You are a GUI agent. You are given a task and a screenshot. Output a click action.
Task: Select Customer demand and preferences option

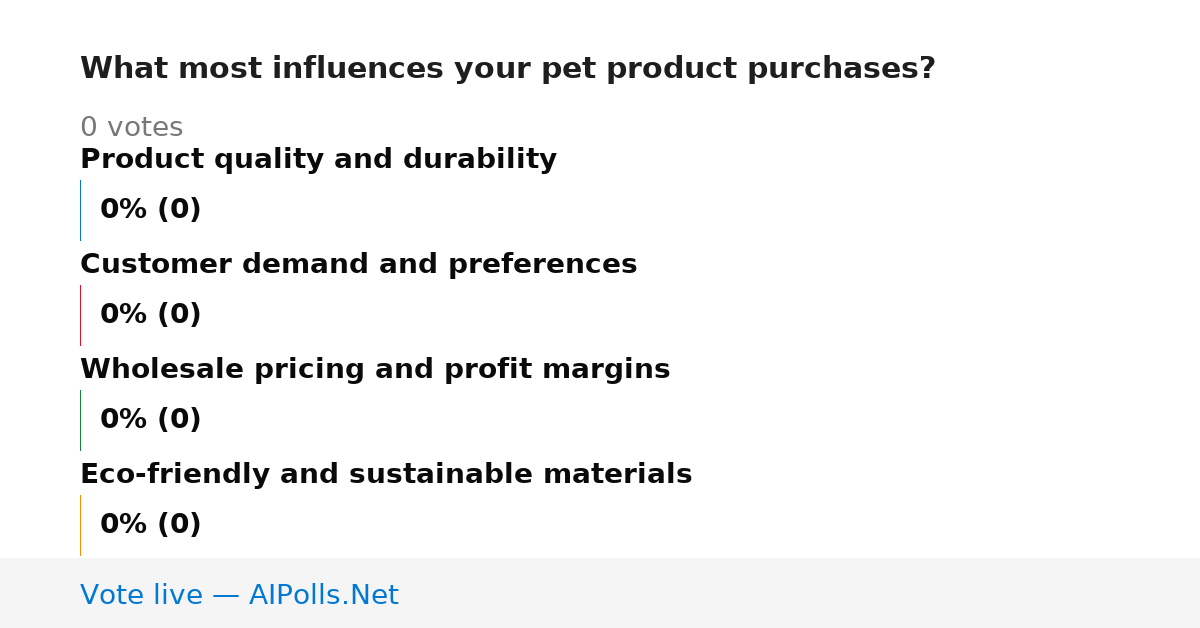(358, 265)
